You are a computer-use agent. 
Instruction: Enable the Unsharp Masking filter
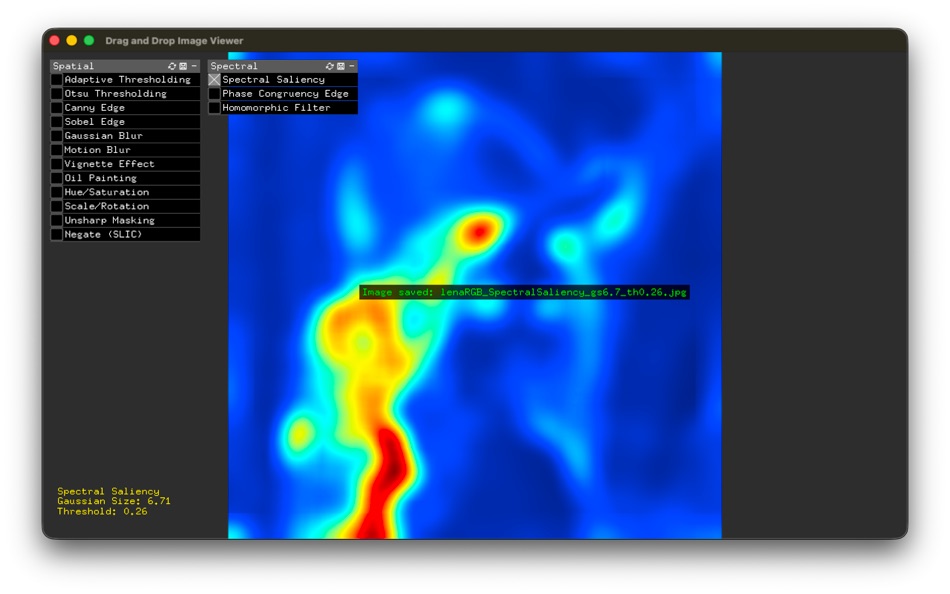[58, 219]
